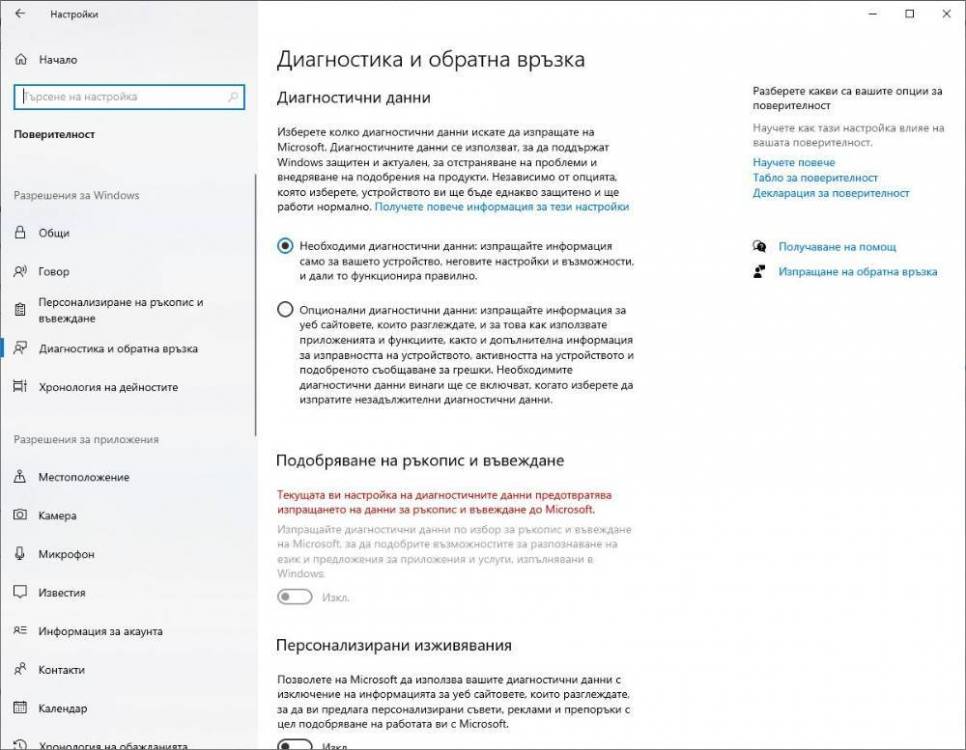Maximize the Settings window

tap(909, 14)
